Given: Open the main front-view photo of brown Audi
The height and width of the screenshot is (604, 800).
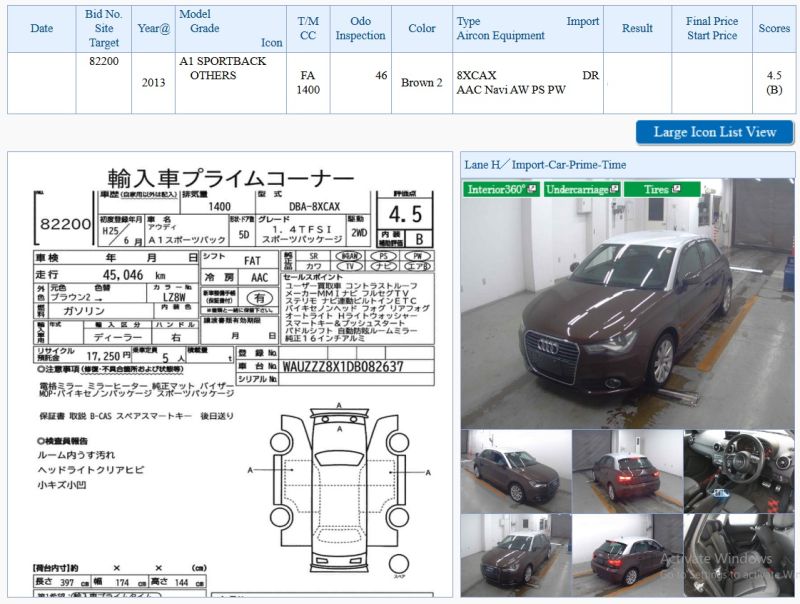Looking at the screenshot, I should 628,304.
